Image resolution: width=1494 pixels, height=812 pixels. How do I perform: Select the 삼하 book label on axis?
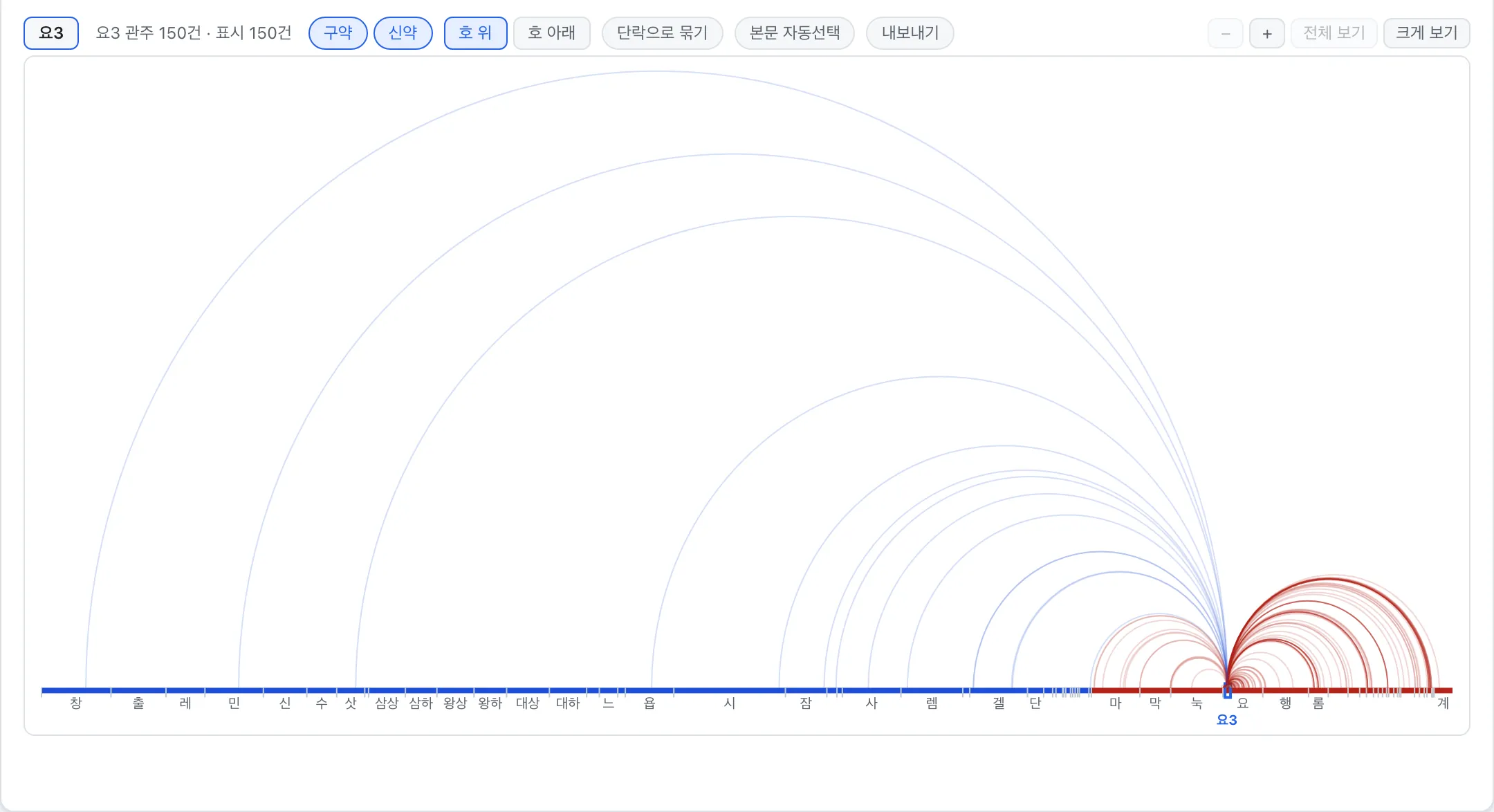[421, 703]
